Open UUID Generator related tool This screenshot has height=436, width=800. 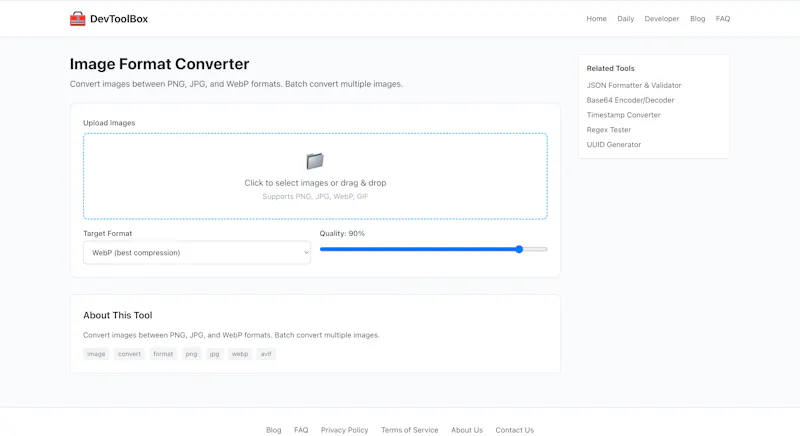[x=614, y=144]
